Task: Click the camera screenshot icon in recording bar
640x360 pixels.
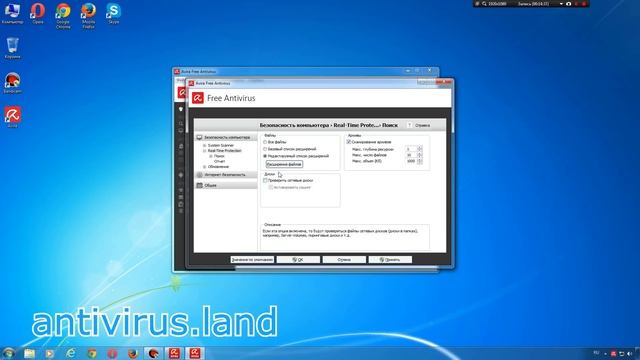Action: point(569,4)
